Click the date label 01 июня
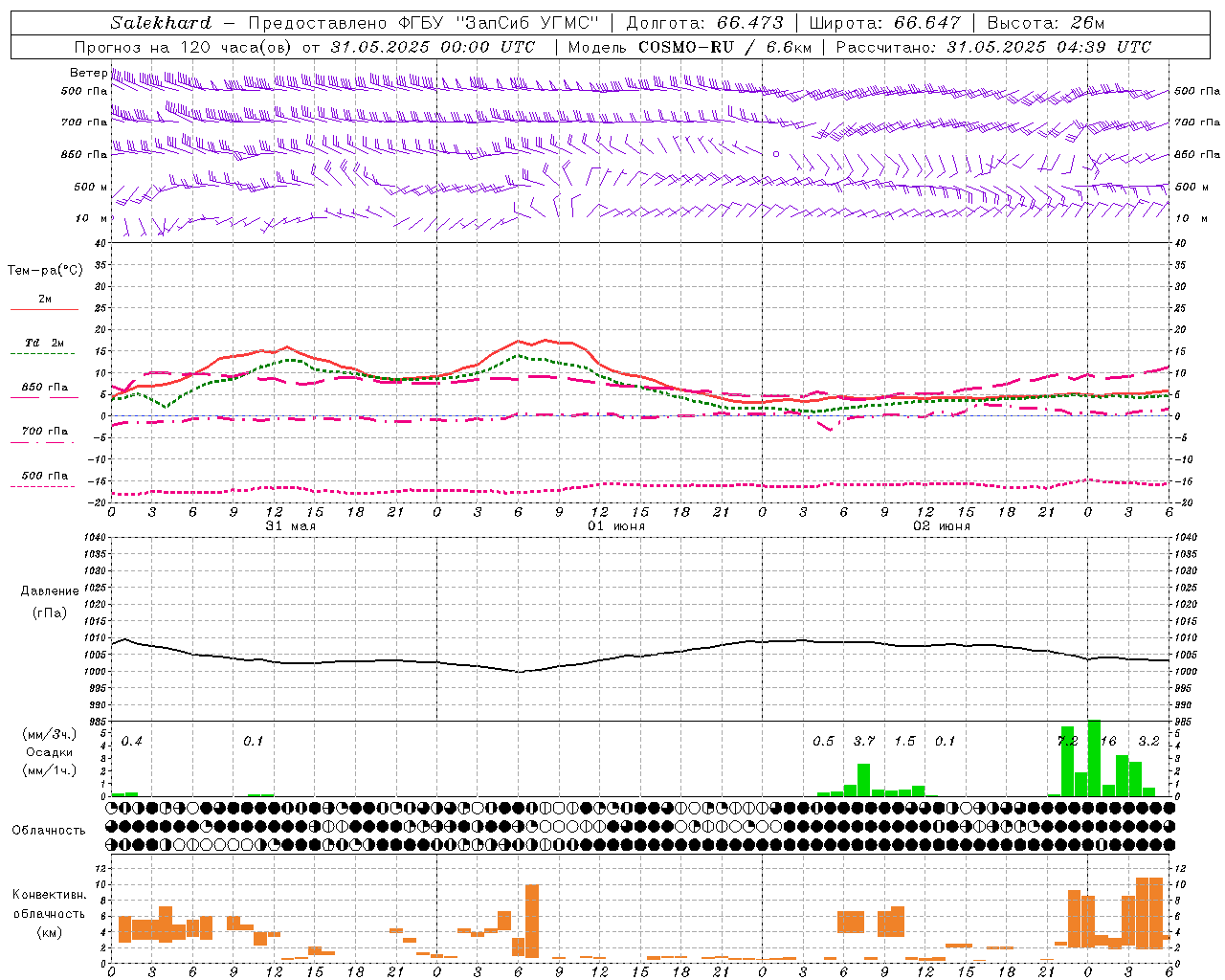This screenshot has height=980, width=1225. [x=616, y=526]
